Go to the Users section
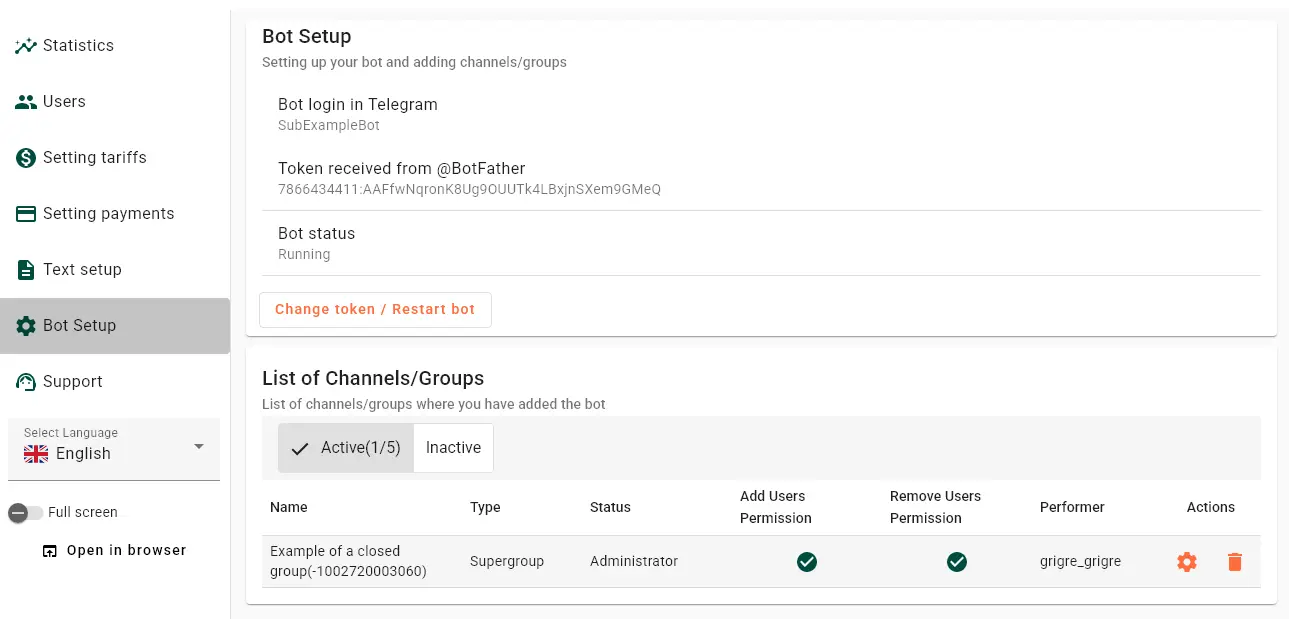The image size is (1289, 619). (115, 102)
